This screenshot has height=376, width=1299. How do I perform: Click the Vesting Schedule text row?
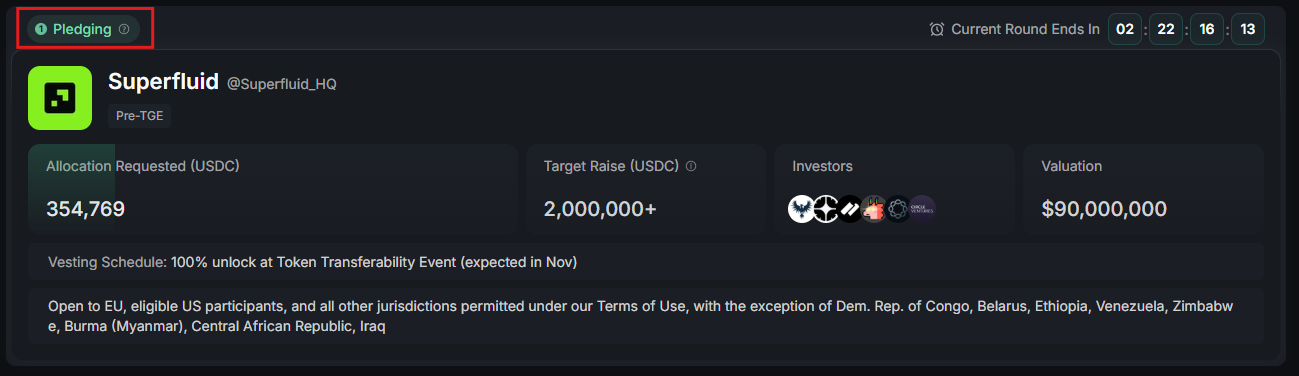pos(646,262)
